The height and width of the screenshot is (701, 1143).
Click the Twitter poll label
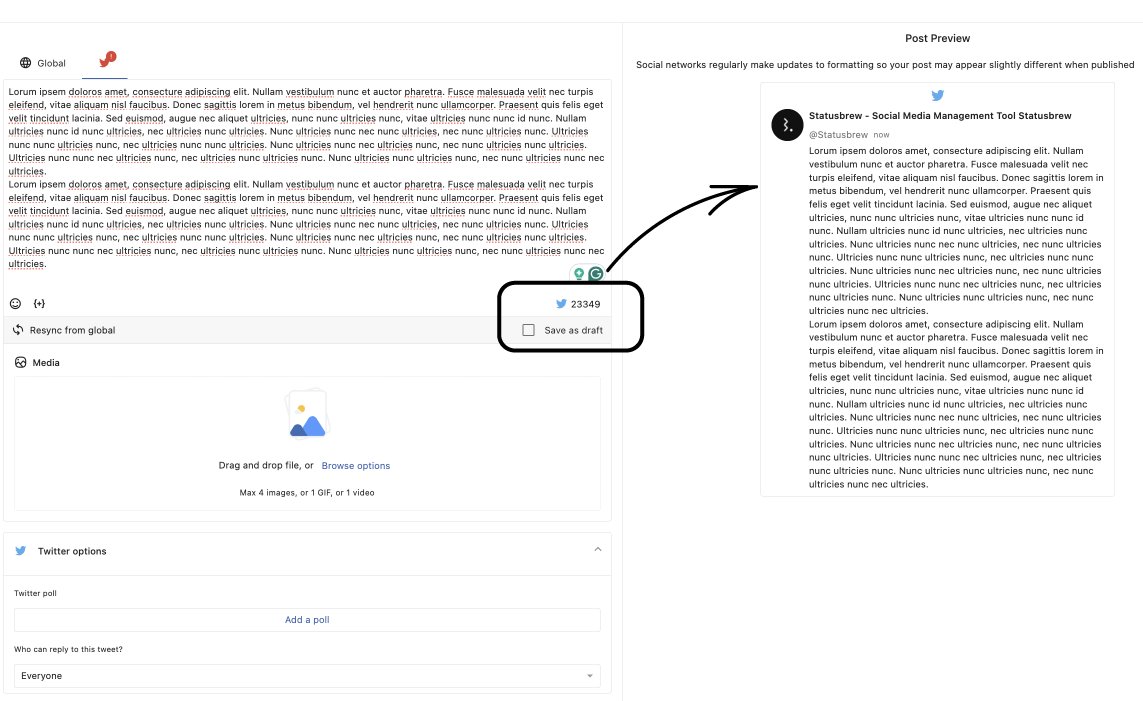coord(35,593)
